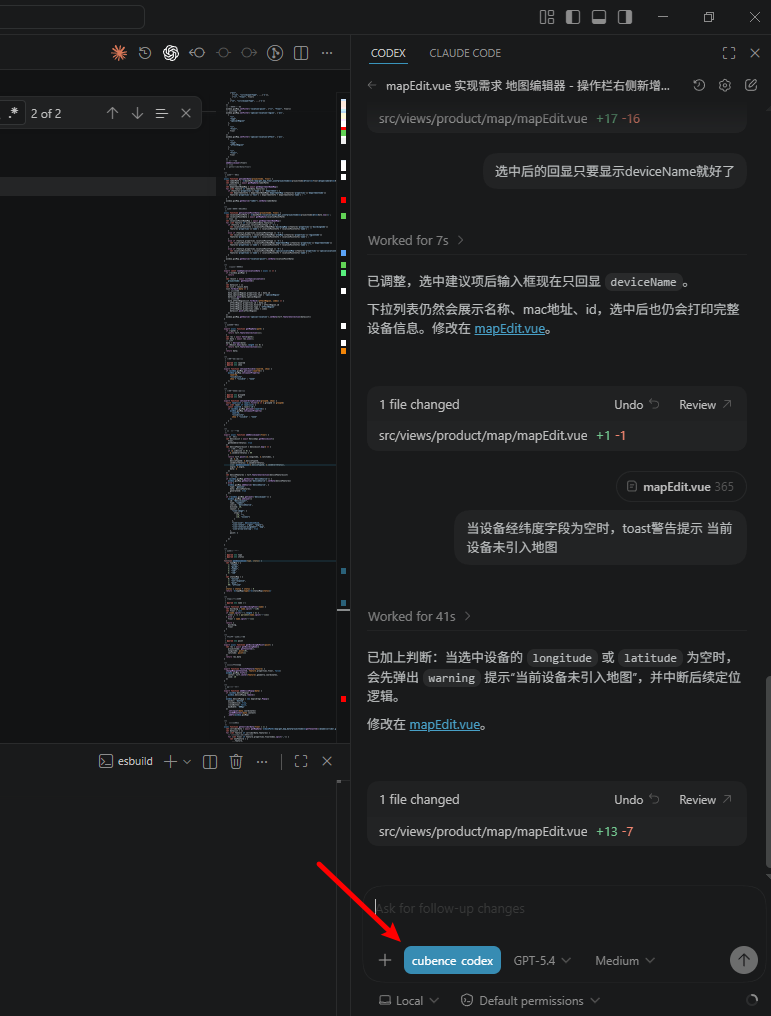Open the git graph circular icon
This screenshot has width=771, height=1016.
coord(275,53)
